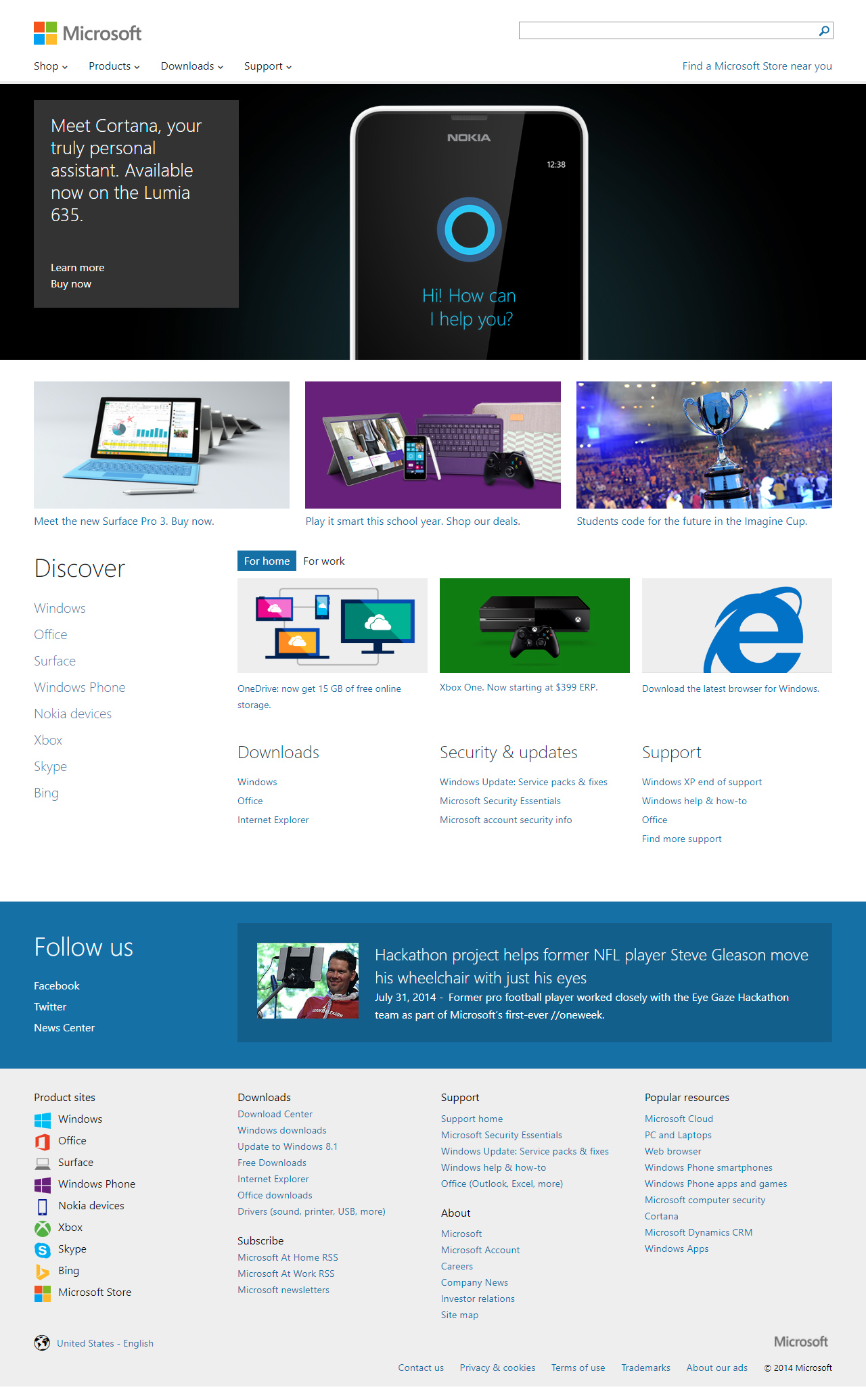This screenshot has width=866, height=1400.
Task: Select Windows under Discover
Action: coord(60,608)
